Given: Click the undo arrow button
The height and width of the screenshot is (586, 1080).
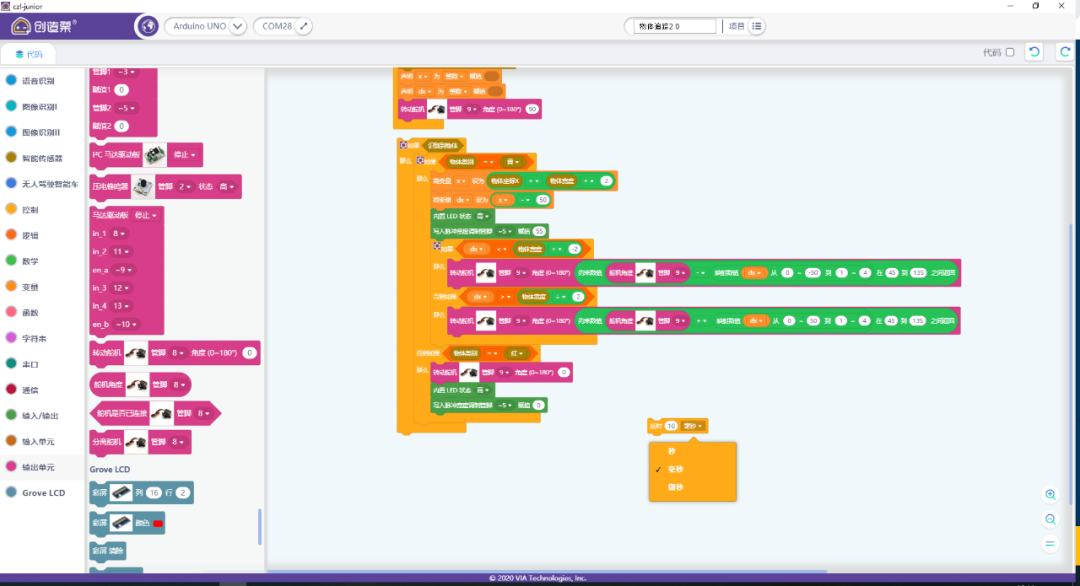Looking at the screenshot, I should (1034, 52).
